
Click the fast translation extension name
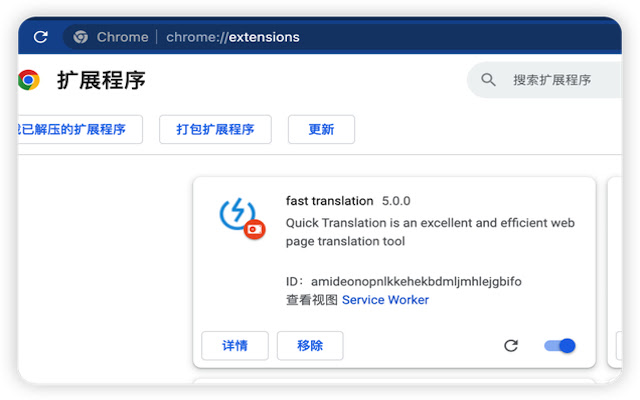(329, 201)
